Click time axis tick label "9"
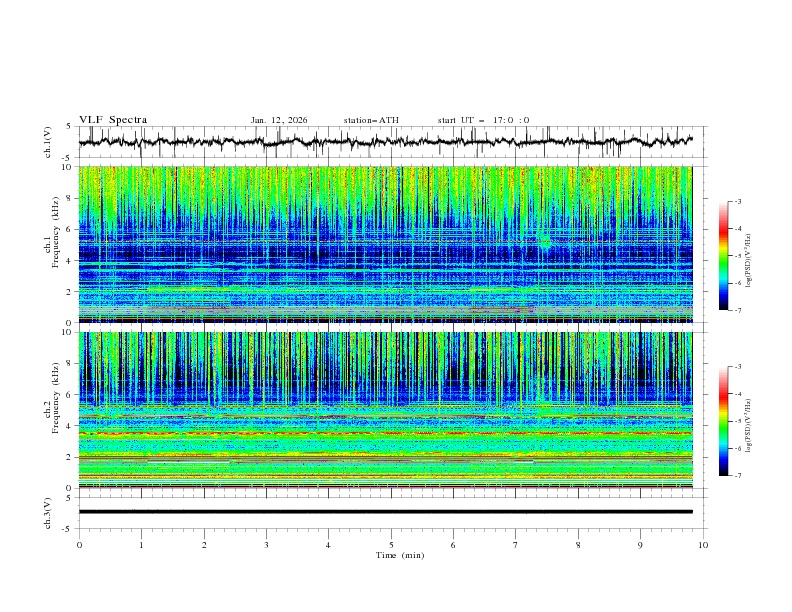The image size is (792, 612). point(640,545)
